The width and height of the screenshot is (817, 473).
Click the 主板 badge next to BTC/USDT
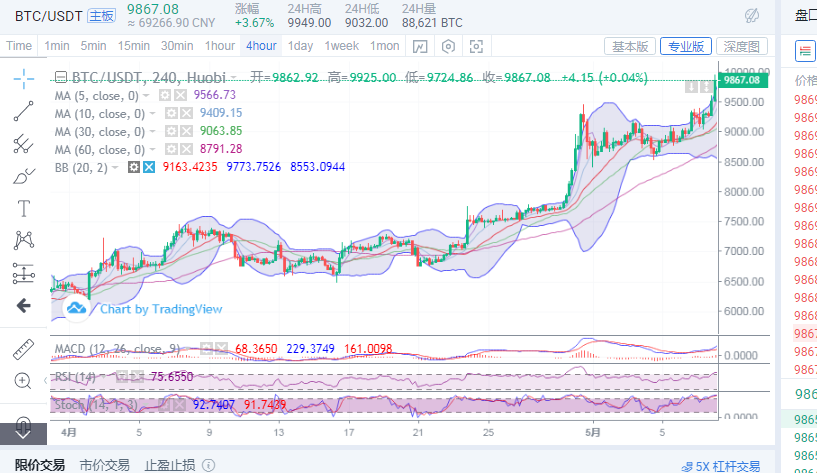pyautogui.click(x=101, y=16)
